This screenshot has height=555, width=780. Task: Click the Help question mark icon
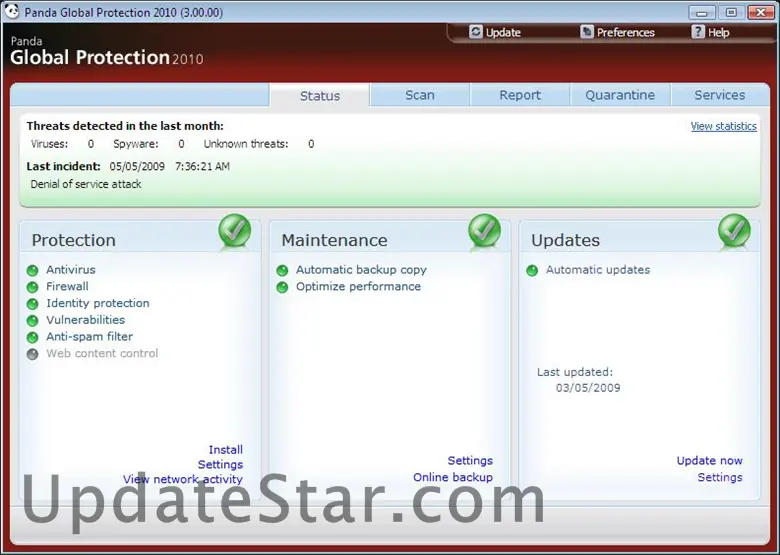click(698, 32)
